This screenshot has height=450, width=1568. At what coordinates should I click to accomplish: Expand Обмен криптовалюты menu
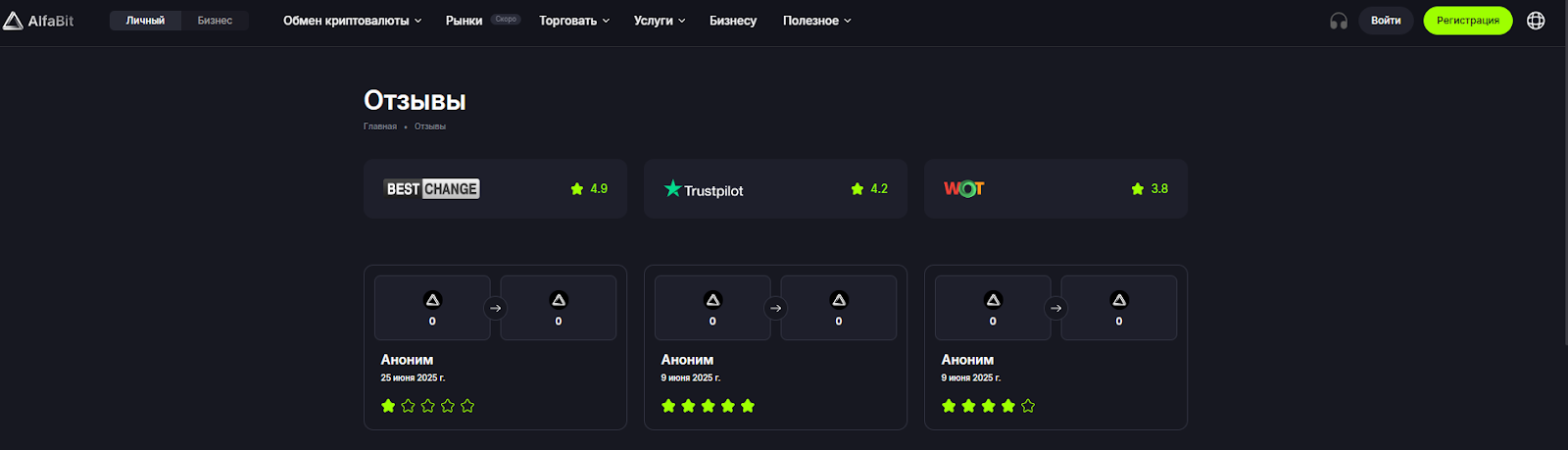pos(353,21)
